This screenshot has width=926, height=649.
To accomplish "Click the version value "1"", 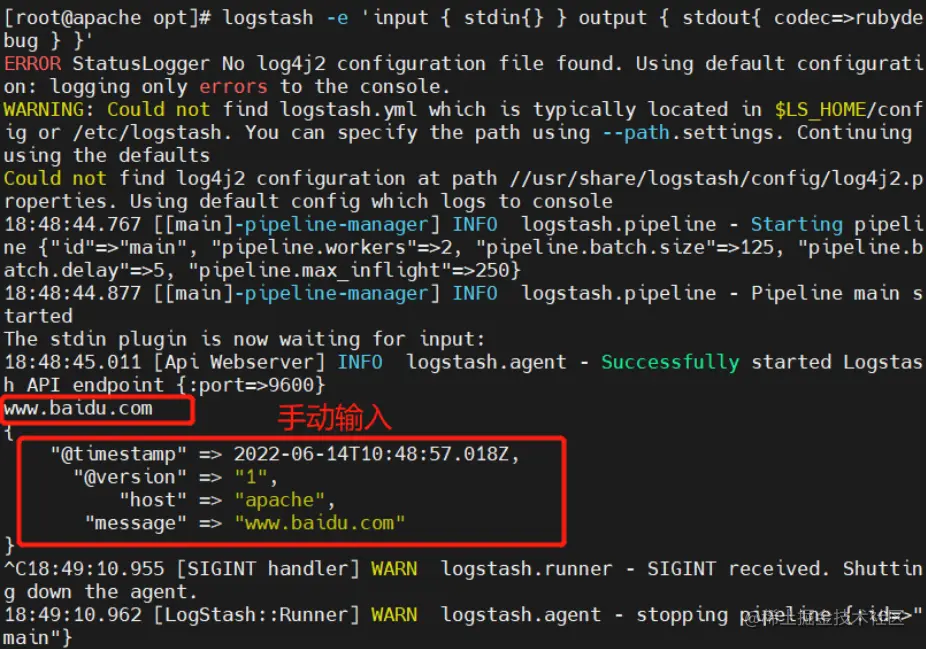I will (x=251, y=477).
